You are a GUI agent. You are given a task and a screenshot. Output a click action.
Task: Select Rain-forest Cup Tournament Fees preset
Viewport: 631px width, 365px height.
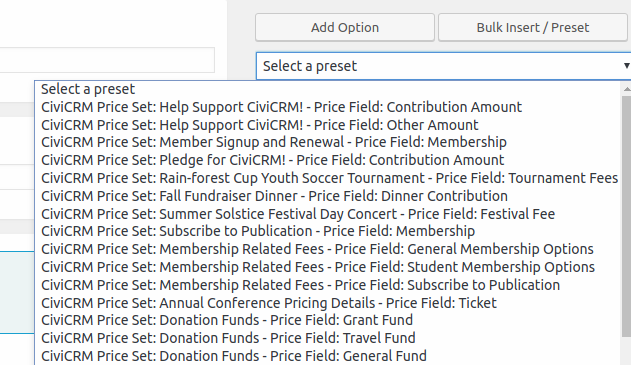pyautogui.click(x=328, y=178)
